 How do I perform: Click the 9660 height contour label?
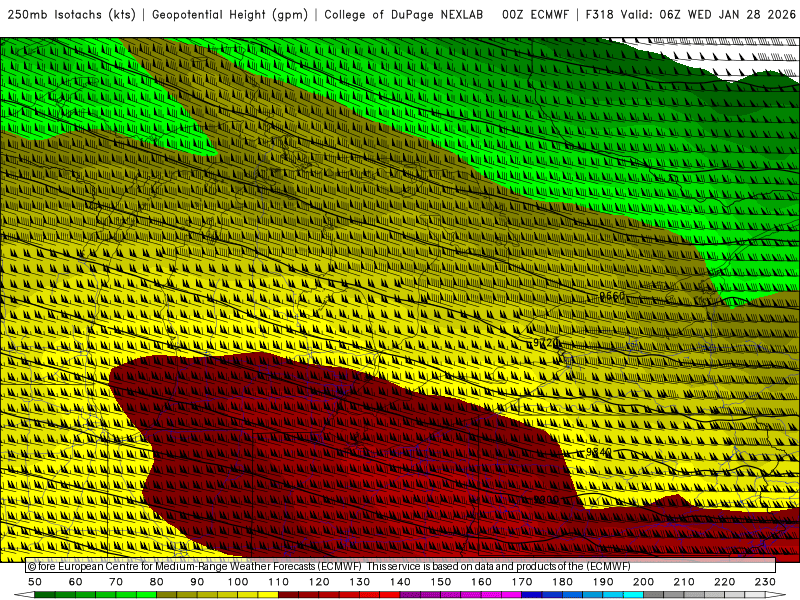pos(612,296)
